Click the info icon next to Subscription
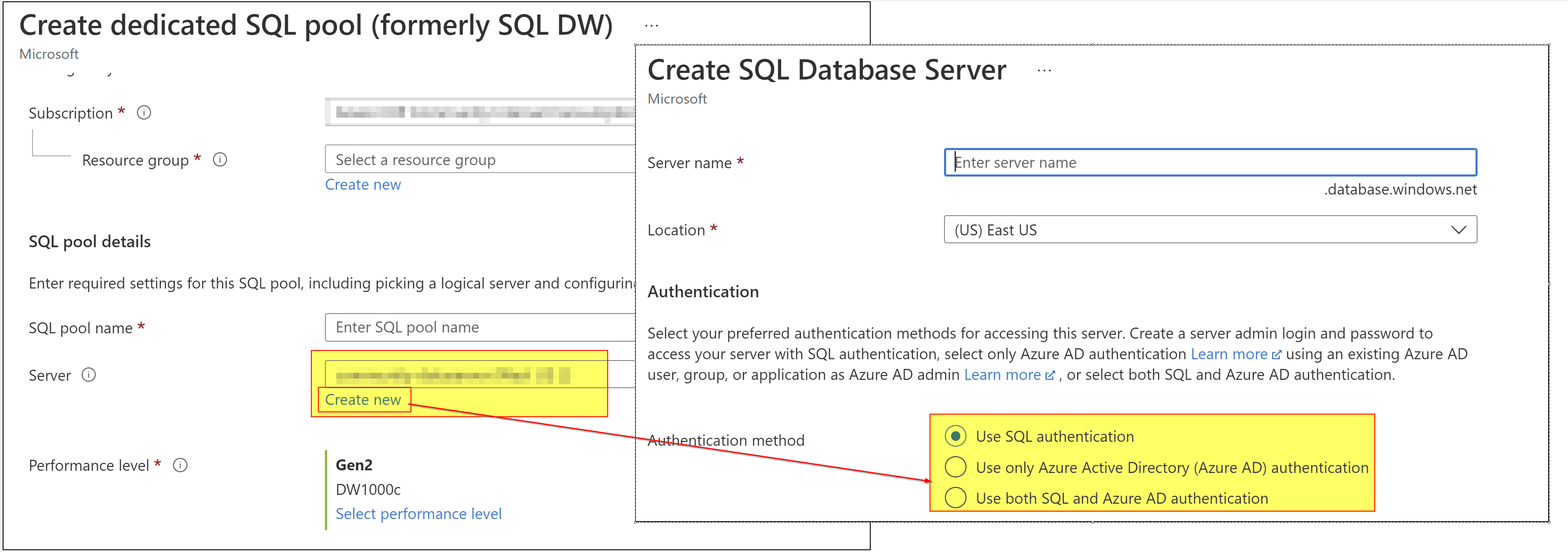 click(144, 112)
